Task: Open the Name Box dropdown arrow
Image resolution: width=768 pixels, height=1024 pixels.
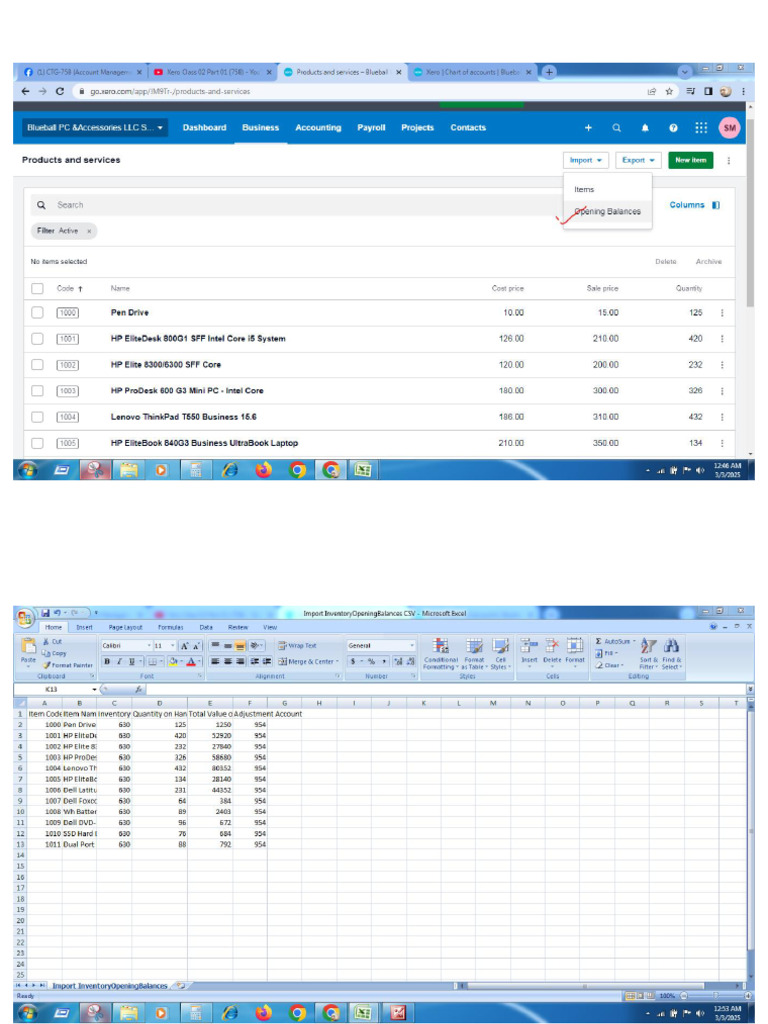Action: click(x=94, y=689)
